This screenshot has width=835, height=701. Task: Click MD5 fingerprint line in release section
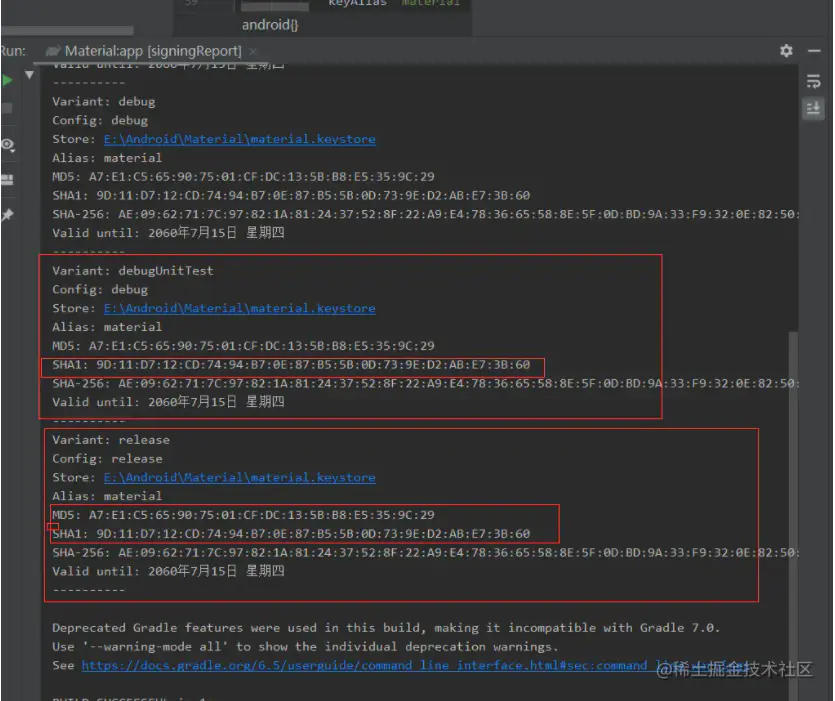[x=243, y=515]
